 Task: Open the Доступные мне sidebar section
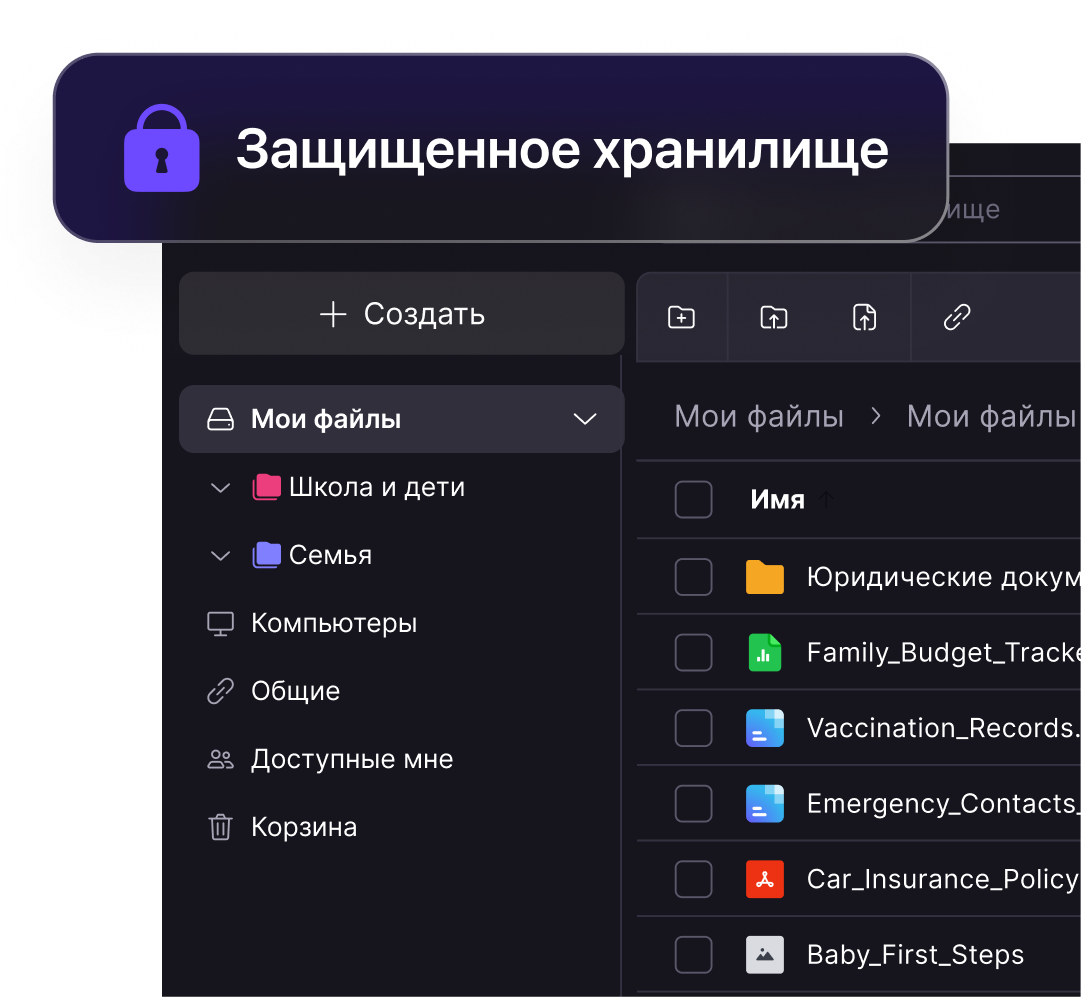330,759
